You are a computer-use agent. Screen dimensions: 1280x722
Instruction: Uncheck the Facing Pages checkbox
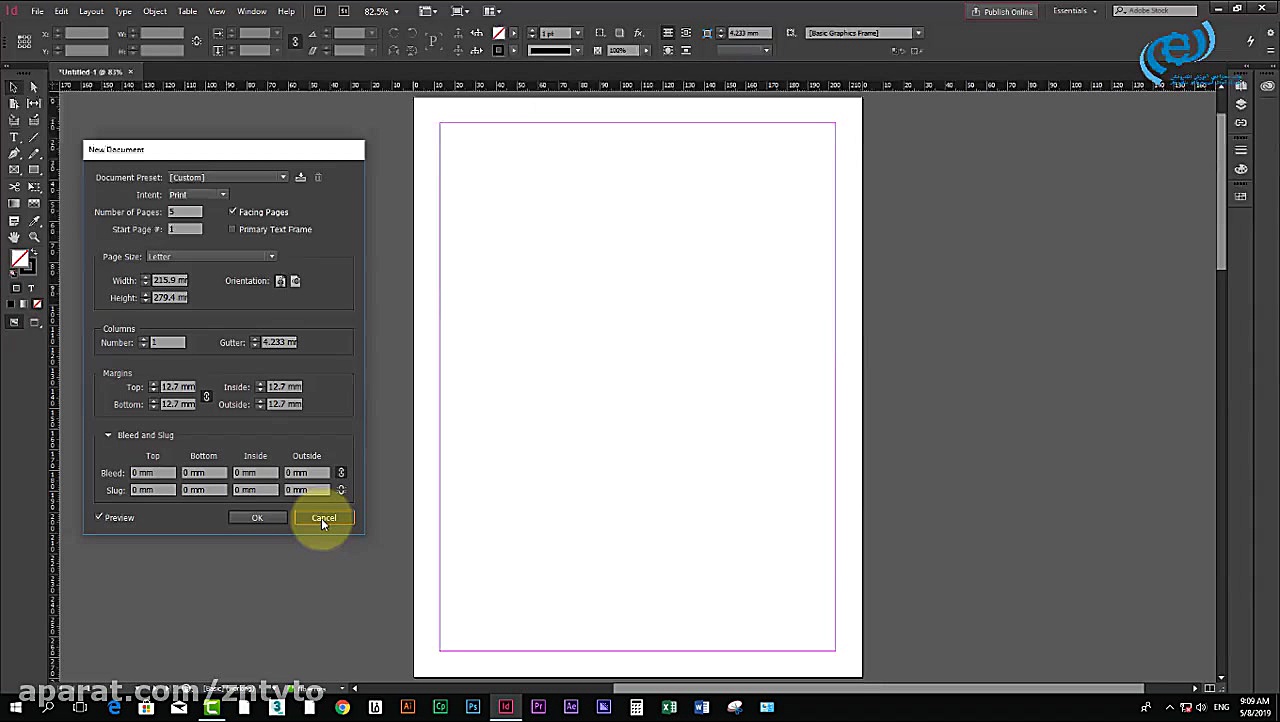233,212
